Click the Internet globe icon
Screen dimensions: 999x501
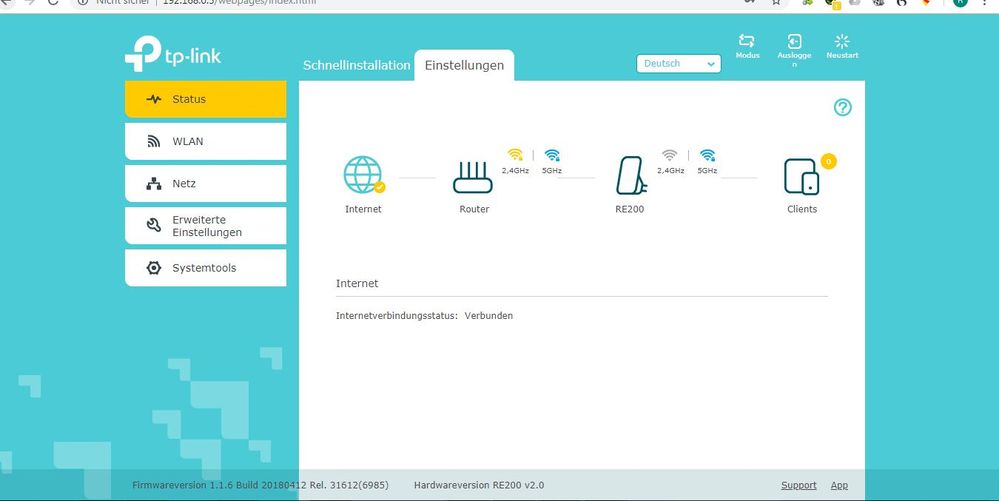pos(363,175)
